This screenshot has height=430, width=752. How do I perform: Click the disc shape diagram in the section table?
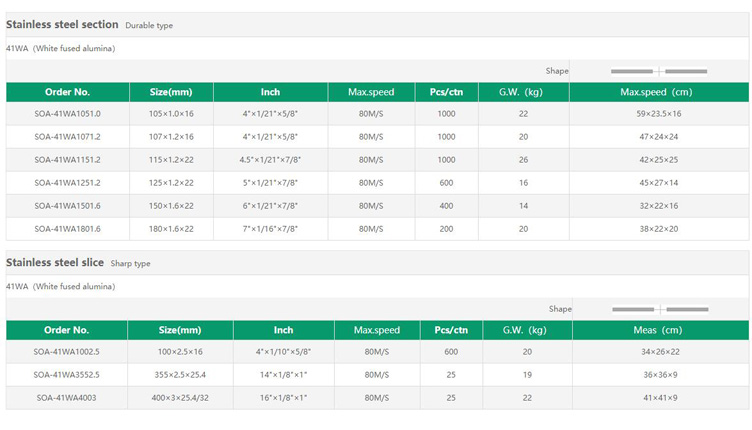pos(658,71)
